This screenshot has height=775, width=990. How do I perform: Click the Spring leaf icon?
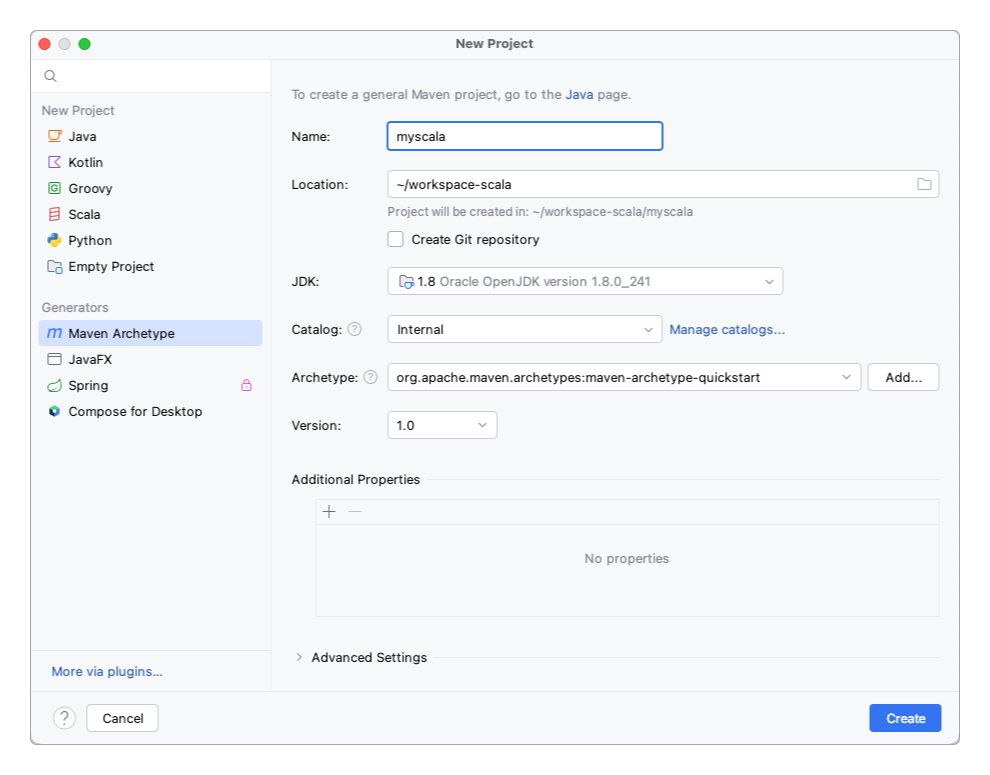click(55, 385)
